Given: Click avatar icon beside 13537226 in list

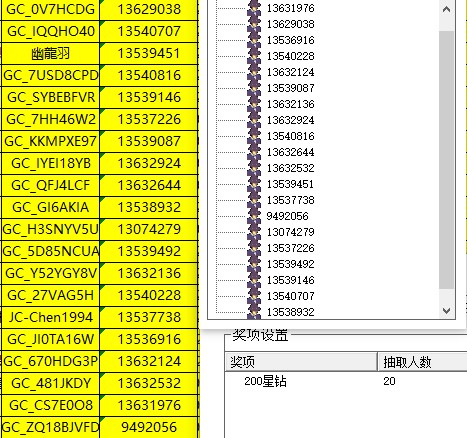Looking at the screenshot, I should pos(254,248).
